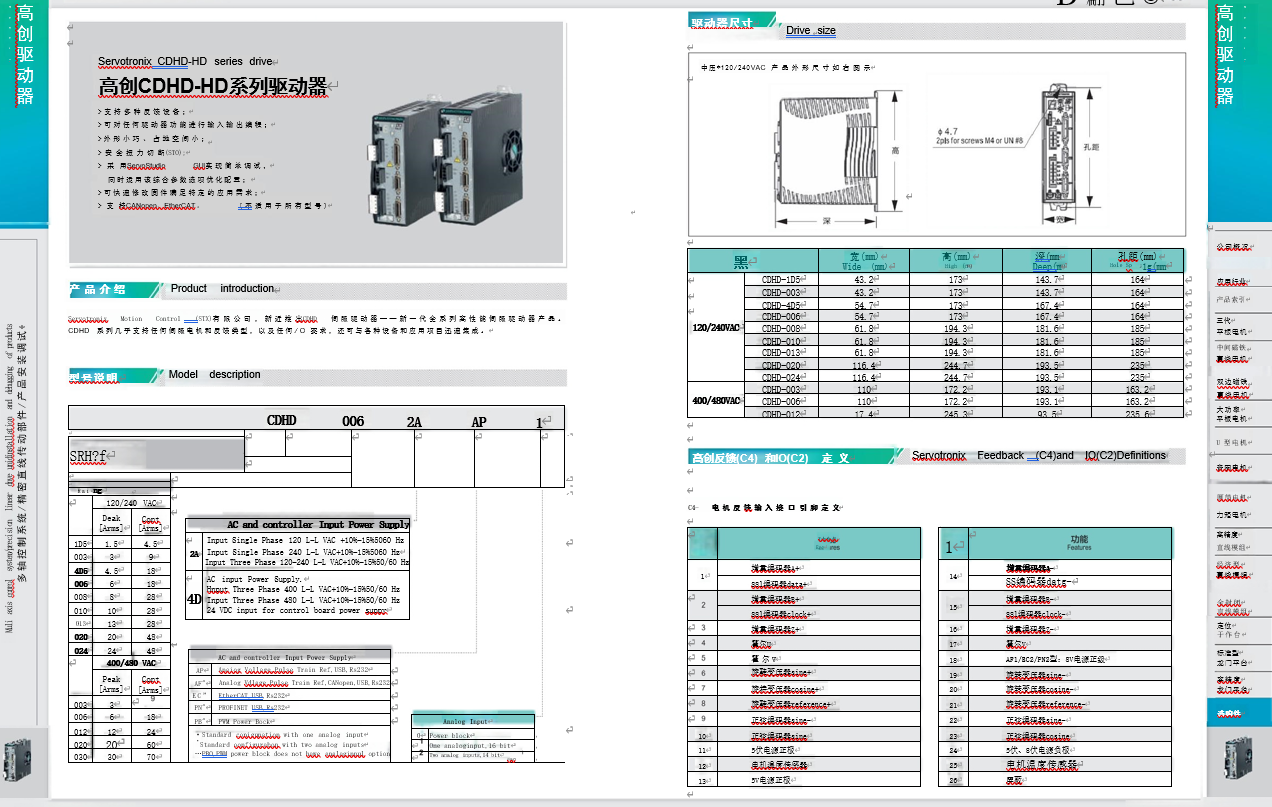The width and height of the screenshot is (1272, 807).
Task: Click the "CDHD-1D5" cell in the size table
Action: (x=782, y=280)
